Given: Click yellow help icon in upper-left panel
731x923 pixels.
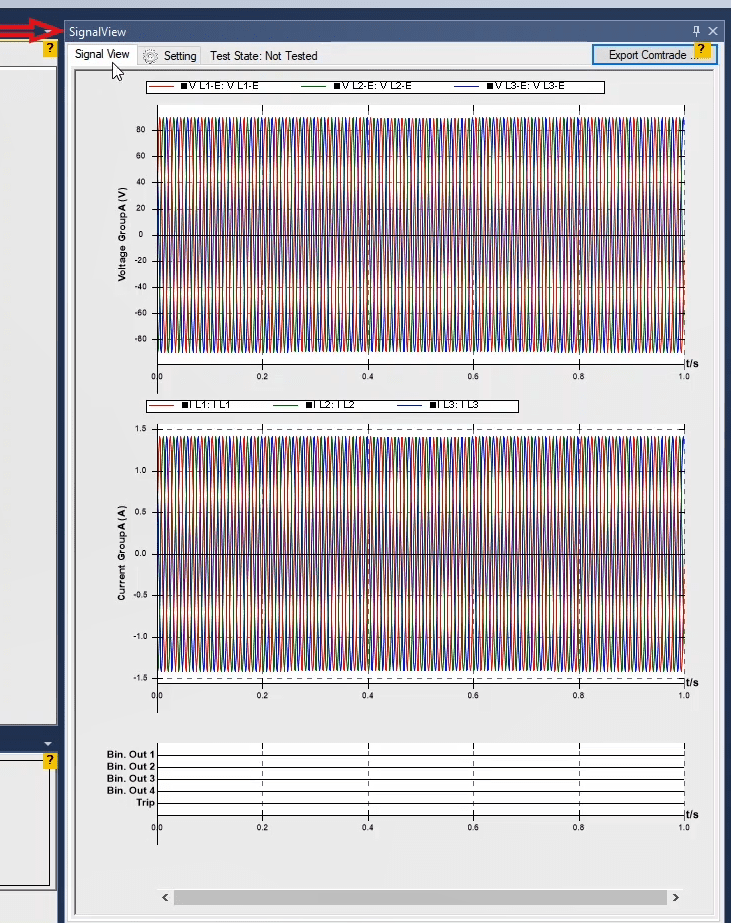Looking at the screenshot, I should click(x=50, y=49).
